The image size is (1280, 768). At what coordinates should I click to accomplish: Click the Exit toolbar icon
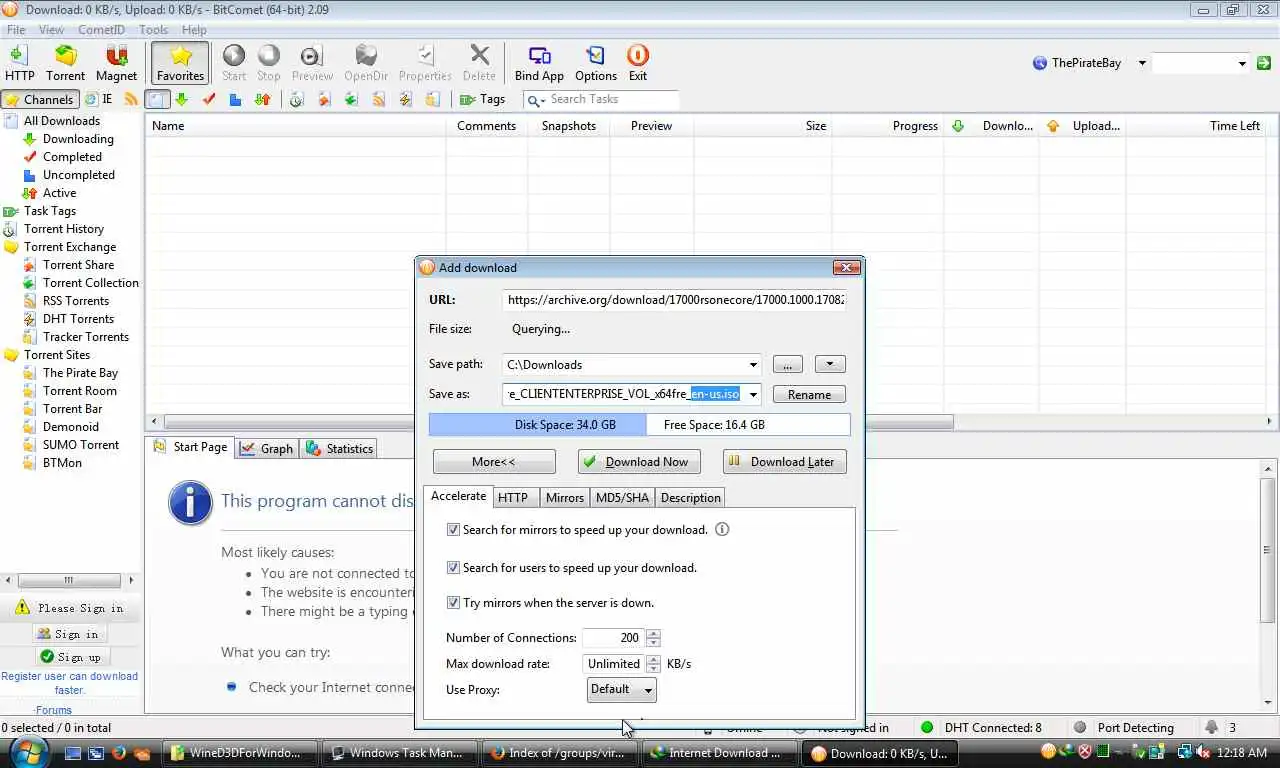(x=638, y=63)
